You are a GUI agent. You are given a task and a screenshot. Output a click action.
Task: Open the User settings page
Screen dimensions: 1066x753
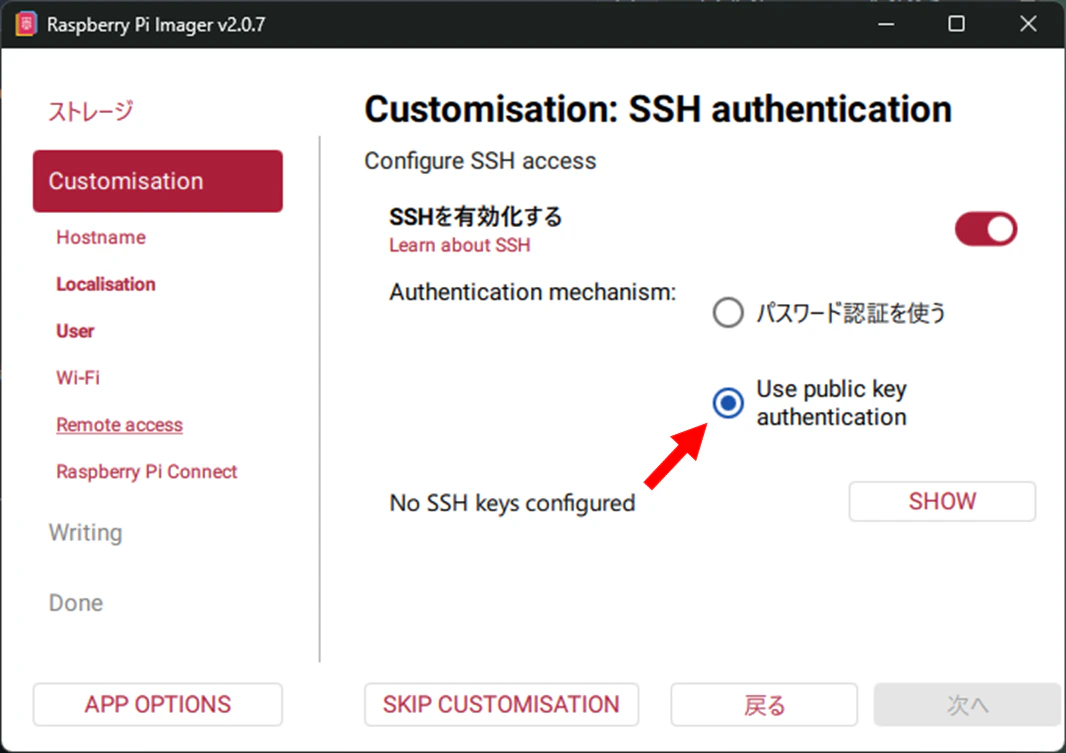pyautogui.click(x=75, y=331)
